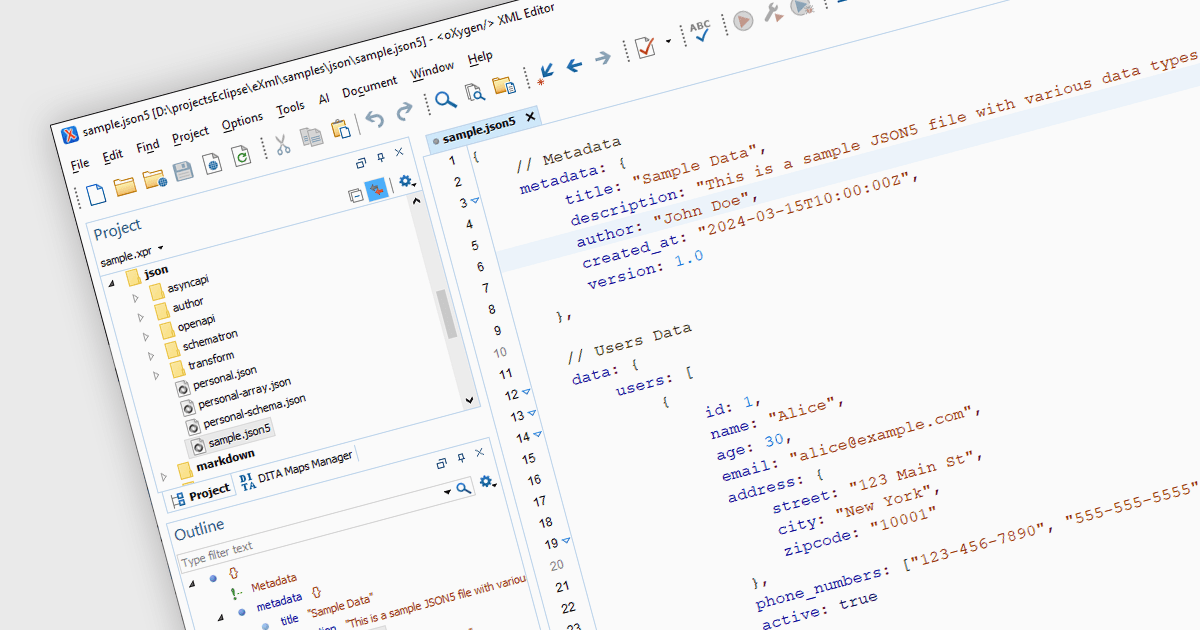
Task: Open the Find menu
Action: pyautogui.click(x=148, y=146)
